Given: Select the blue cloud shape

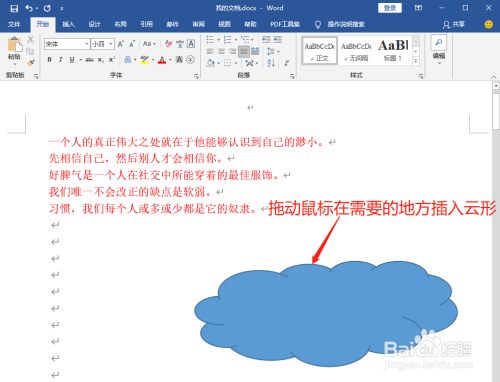Looking at the screenshot, I should (x=326, y=313).
